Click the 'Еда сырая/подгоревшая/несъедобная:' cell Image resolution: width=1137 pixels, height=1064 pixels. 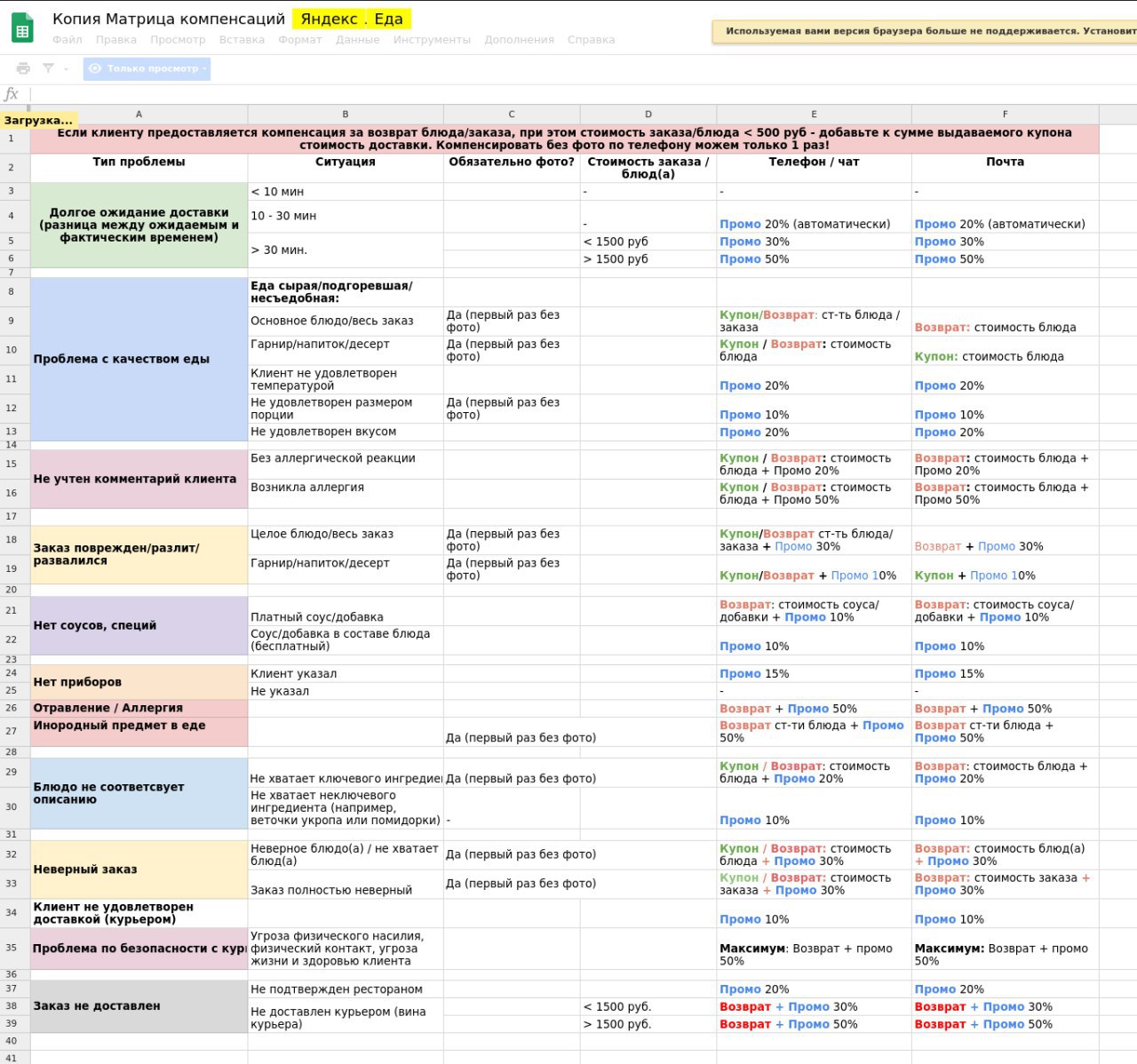346,291
